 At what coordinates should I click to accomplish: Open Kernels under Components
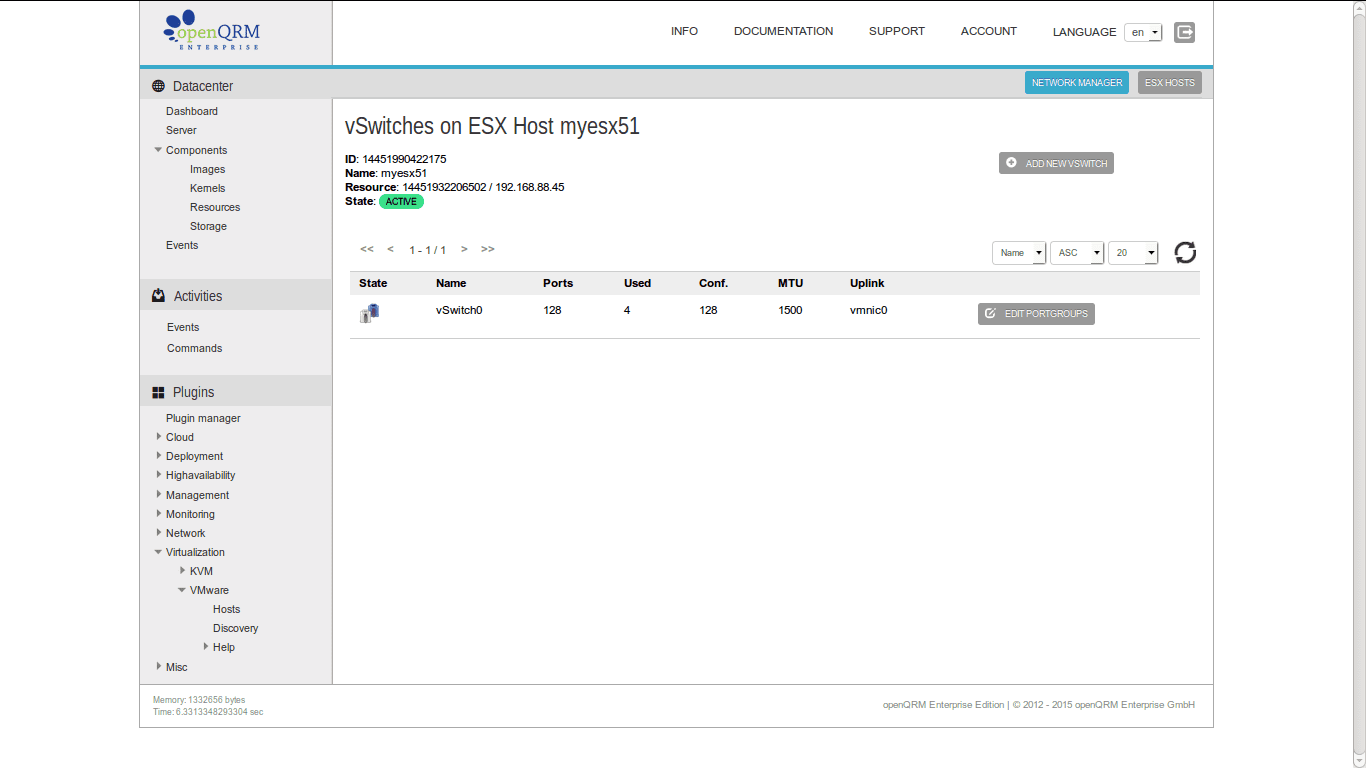point(208,188)
